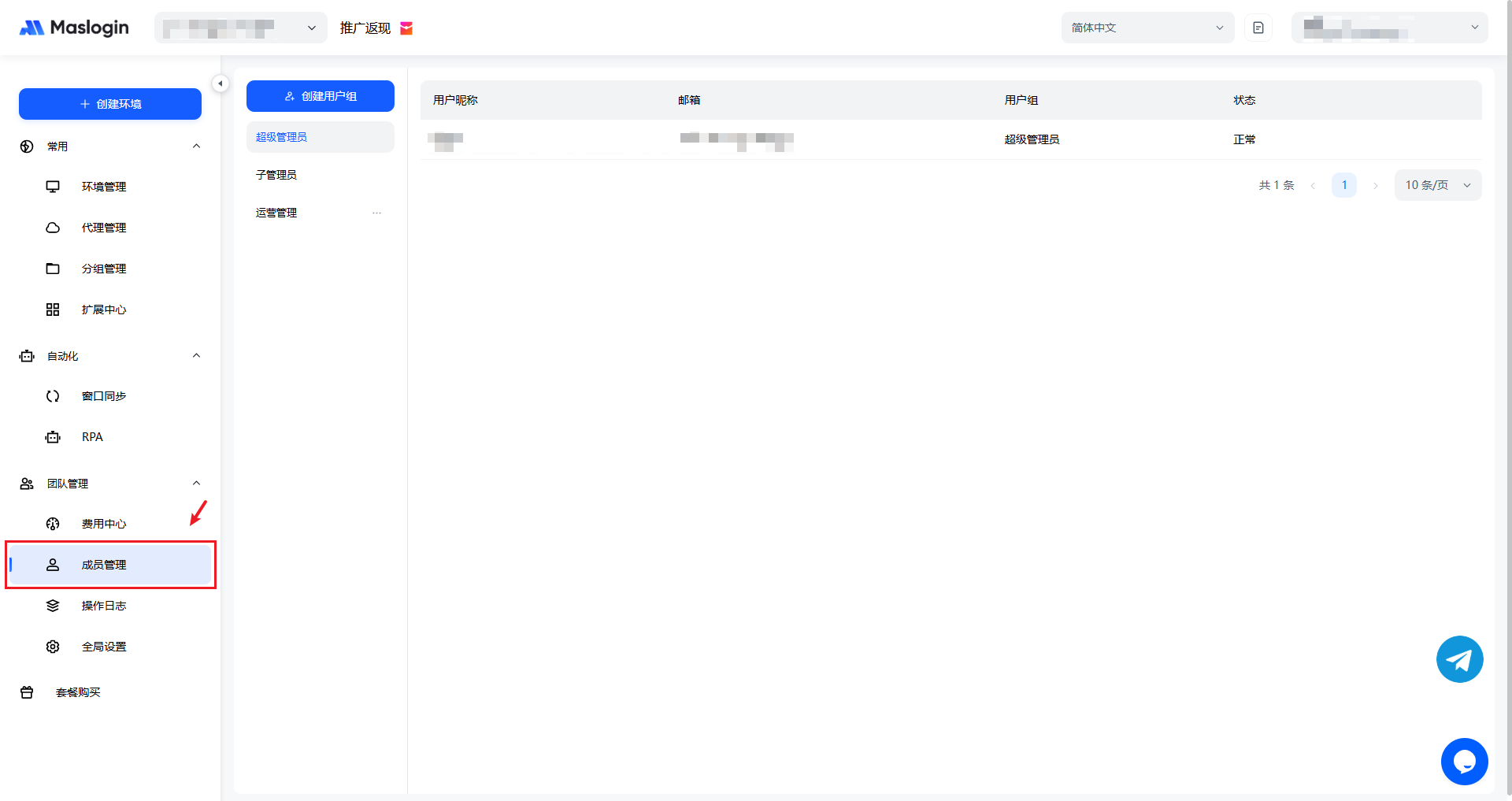Click the gift icon beside 推广返现
This screenshot has width=1512, height=801.
(x=406, y=28)
